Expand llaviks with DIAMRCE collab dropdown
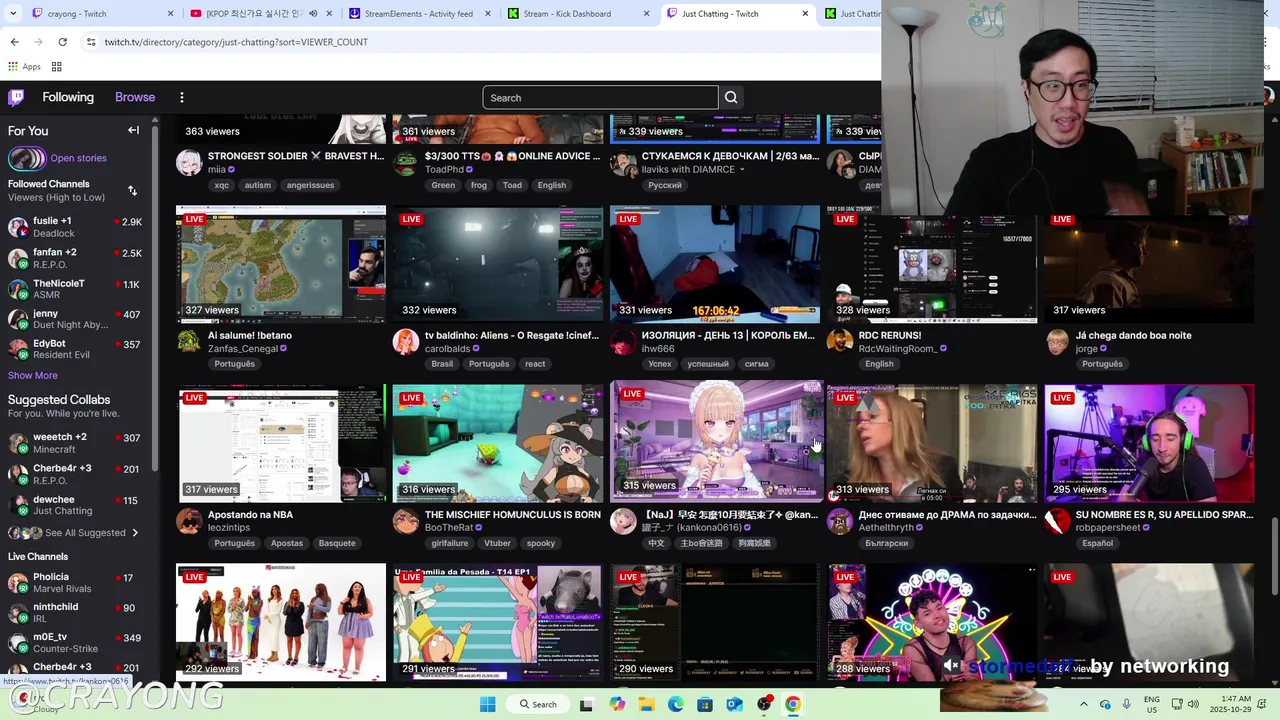This screenshot has height=720, width=1280. click(742, 170)
